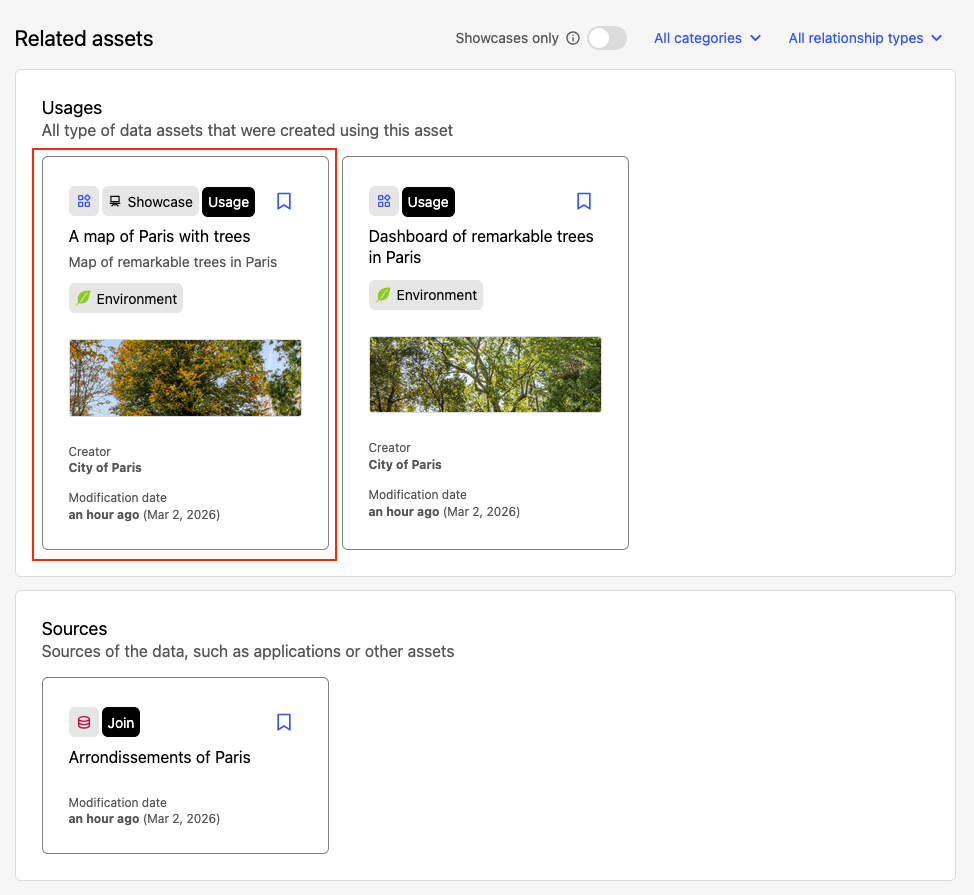Click the Showcase badge on first card
Image resolution: width=974 pixels, height=895 pixels.
click(150, 202)
